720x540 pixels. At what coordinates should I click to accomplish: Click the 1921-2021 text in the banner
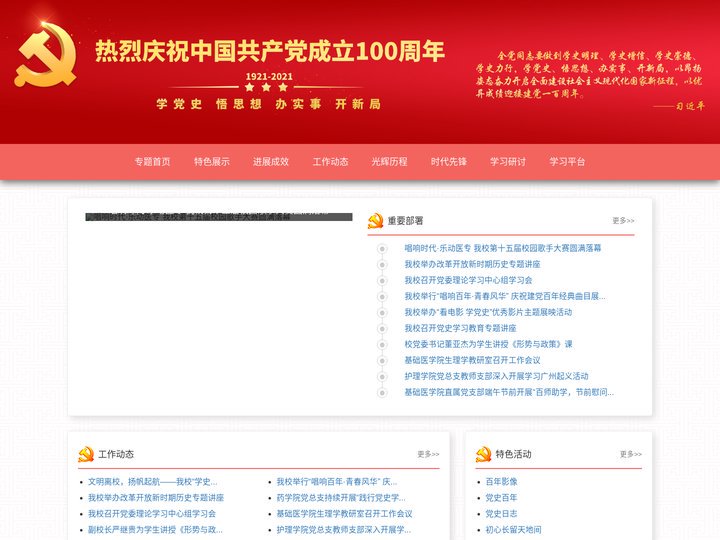(269, 77)
